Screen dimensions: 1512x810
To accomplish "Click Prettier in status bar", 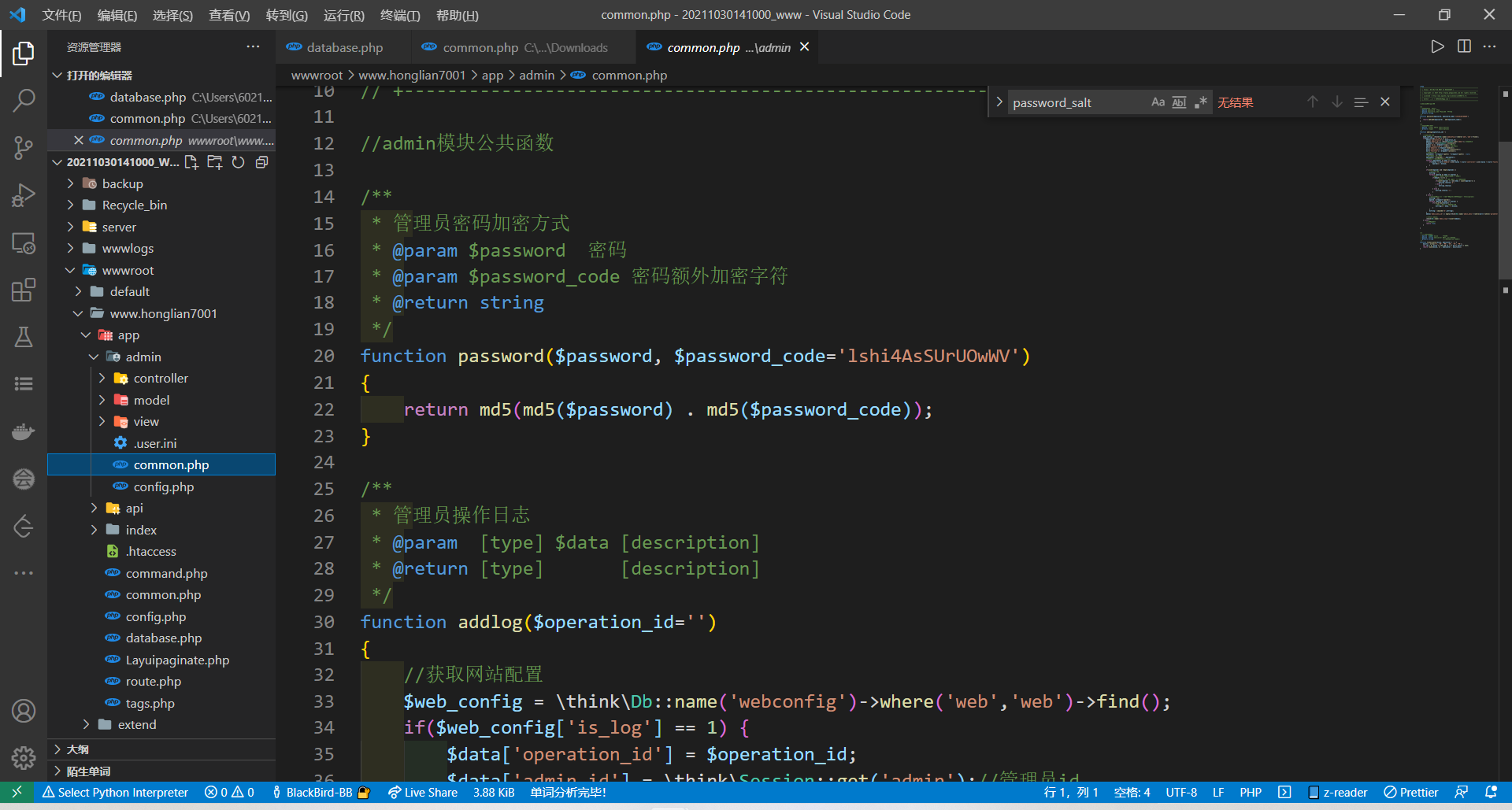I will pyautogui.click(x=1411, y=792).
